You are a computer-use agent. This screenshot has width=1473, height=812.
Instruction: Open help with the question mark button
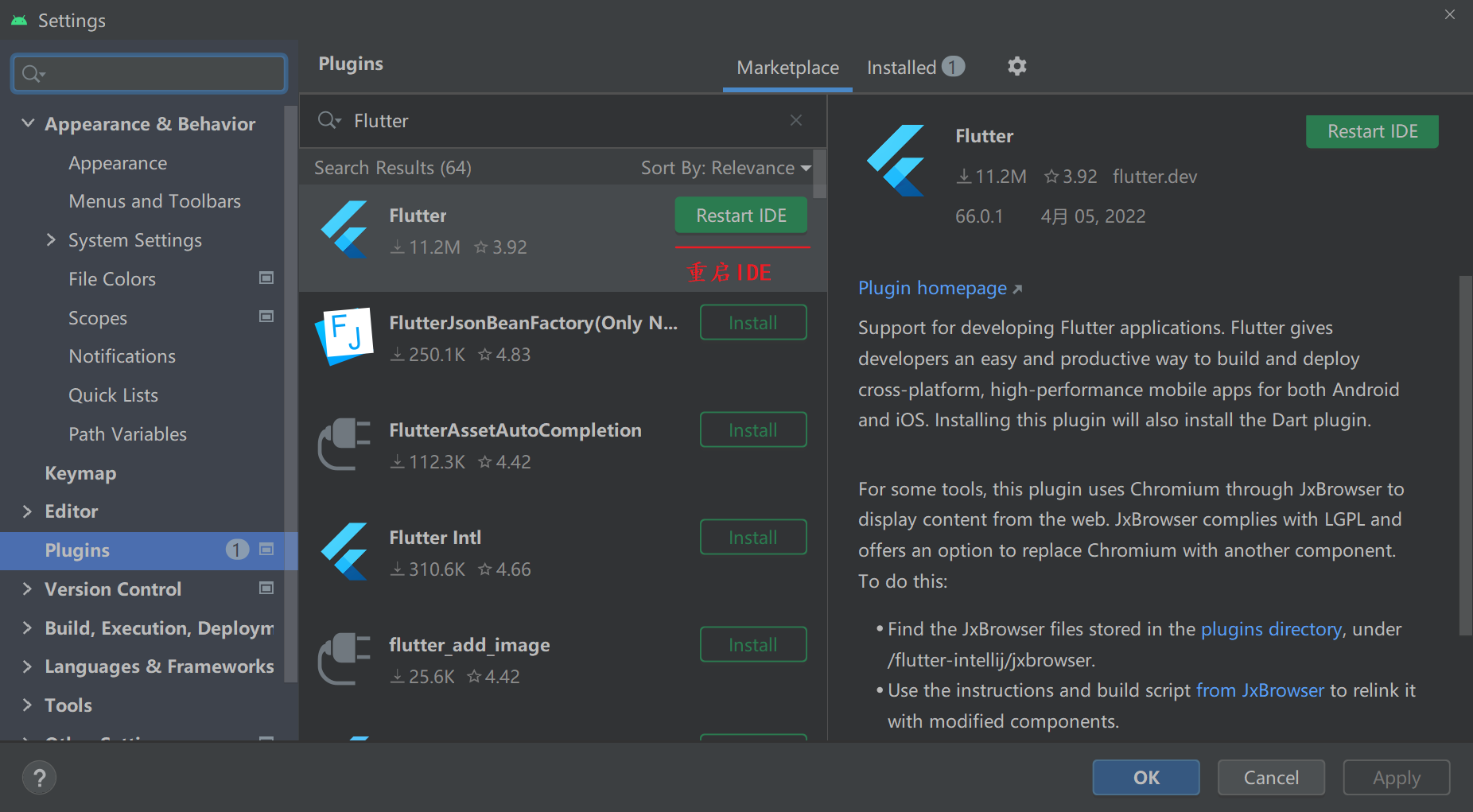click(x=40, y=777)
